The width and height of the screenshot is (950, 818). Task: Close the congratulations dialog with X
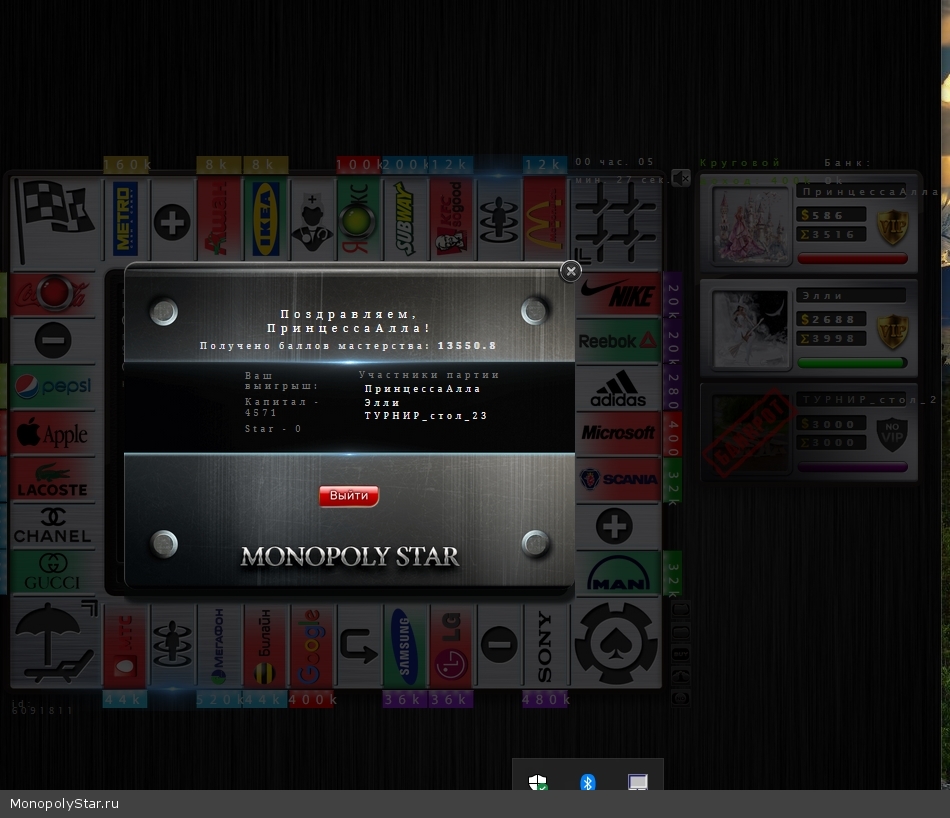coord(570,271)
